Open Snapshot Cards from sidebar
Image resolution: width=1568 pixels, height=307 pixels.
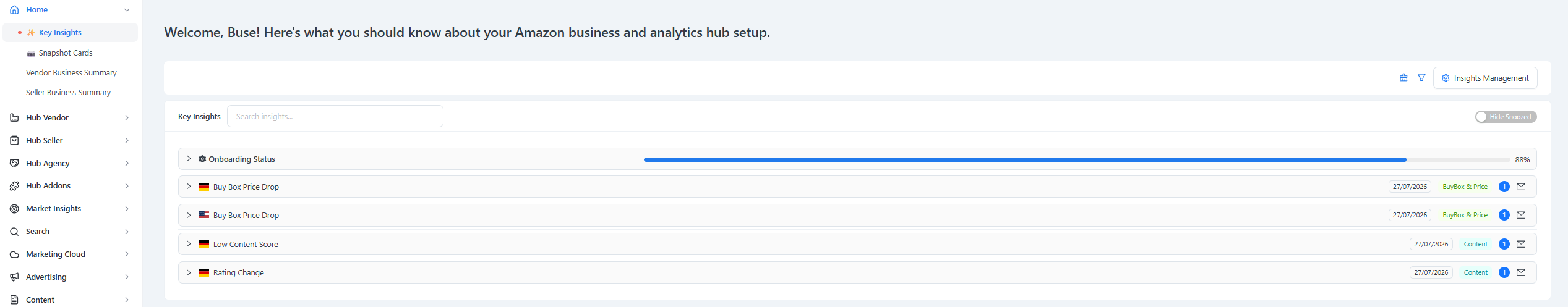tap(66, 53)
